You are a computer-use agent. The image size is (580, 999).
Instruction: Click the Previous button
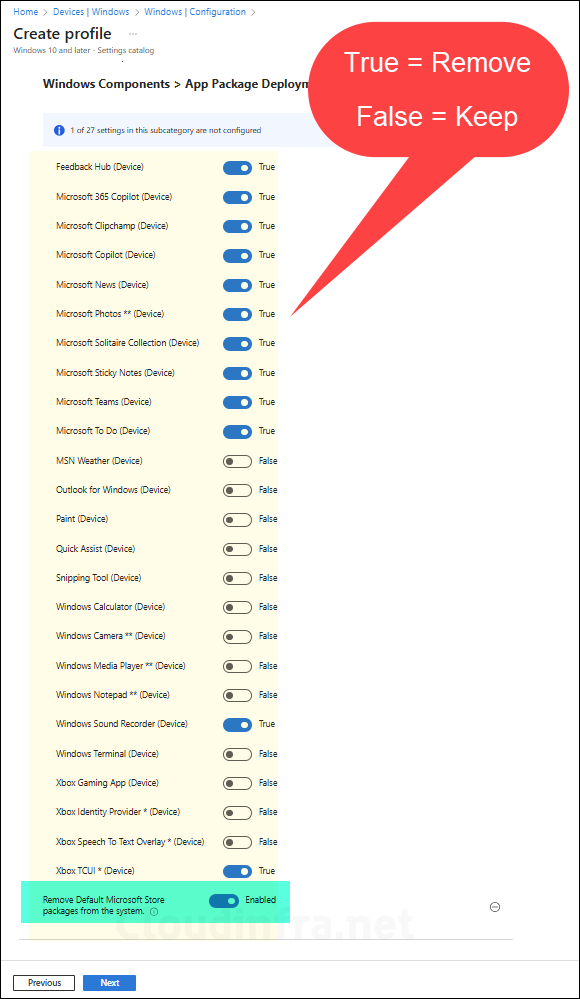pos(44,982)
